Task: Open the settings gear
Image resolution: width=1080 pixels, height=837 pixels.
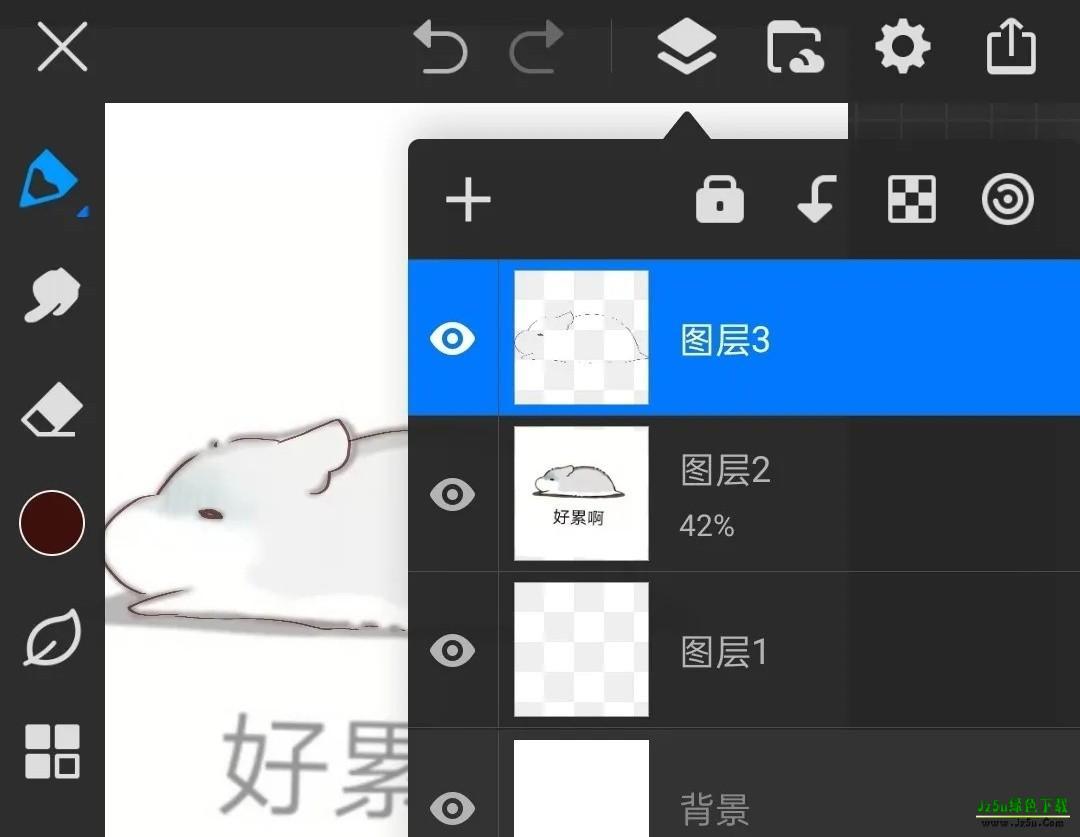Action: pyautogui.click(x=901, y=46)
